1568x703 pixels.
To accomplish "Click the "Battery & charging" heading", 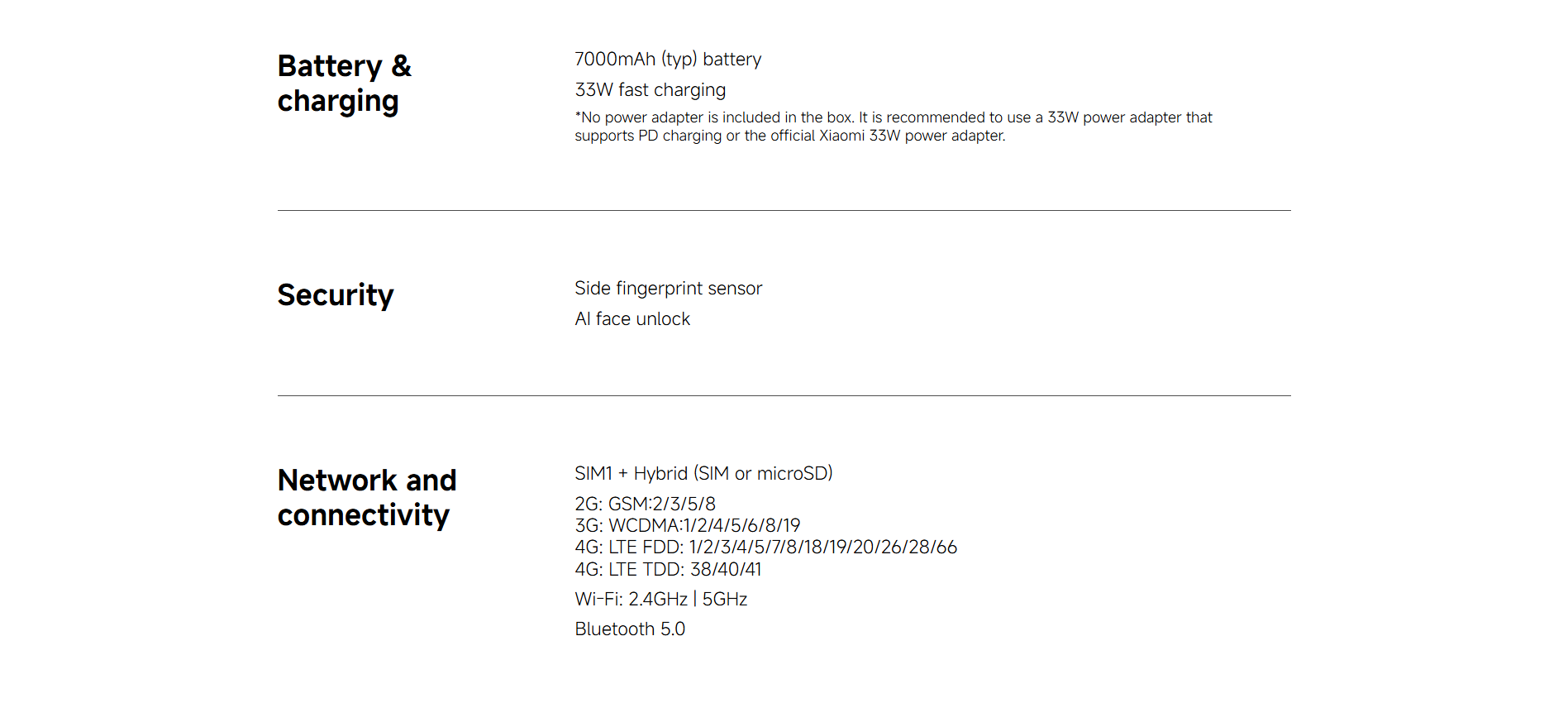I will [x=344, y=83].
